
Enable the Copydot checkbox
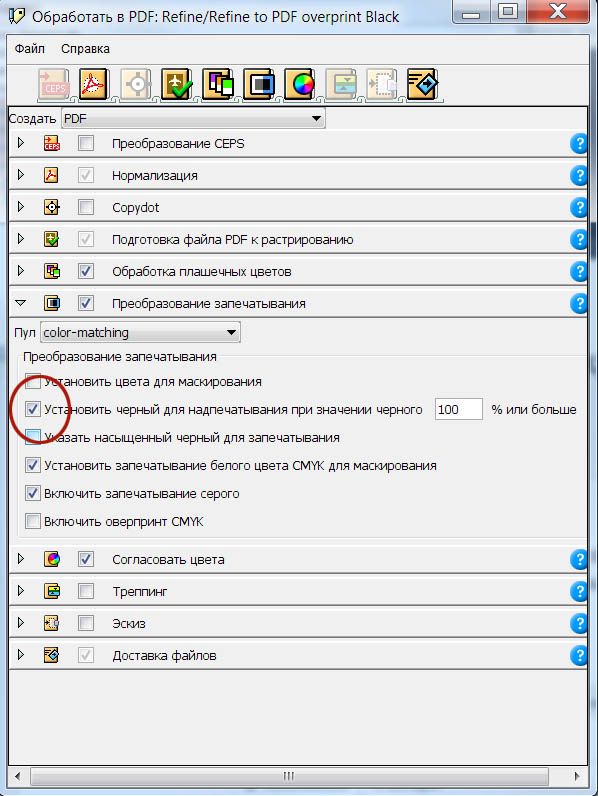(x=86, y=207)
